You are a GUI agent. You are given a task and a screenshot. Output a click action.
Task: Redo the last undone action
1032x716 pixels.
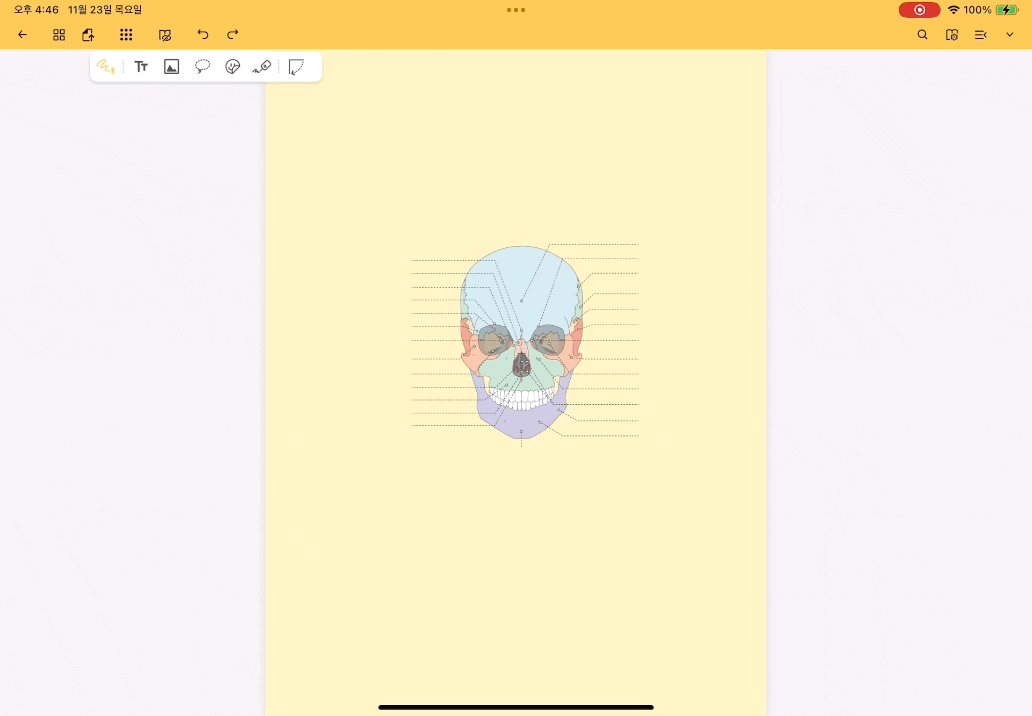[x=232, y=35]
